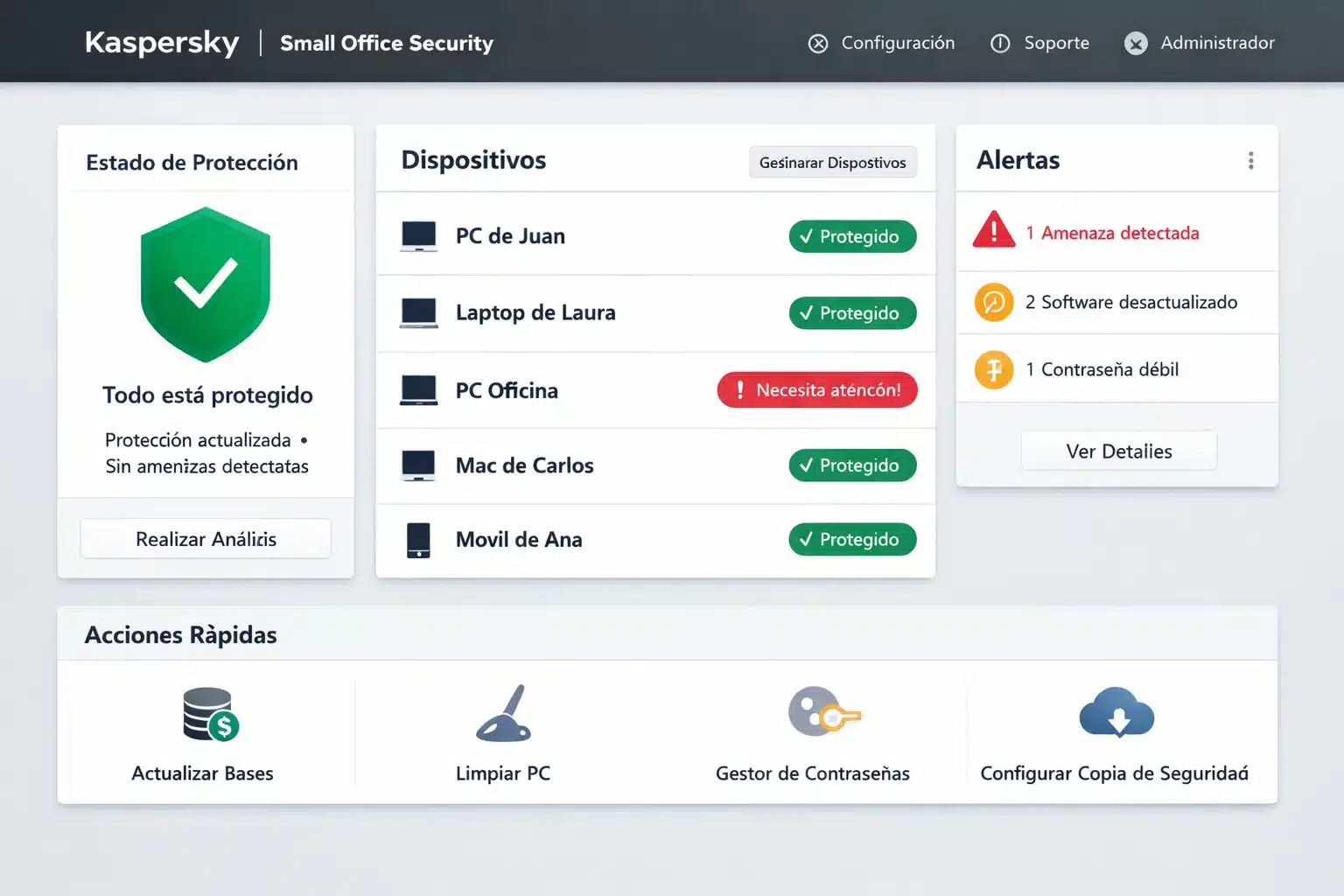Select the Dispositivos panel header
This screenshot has width=1344, height=896.
pyautogui.click(x=474, y=159)
